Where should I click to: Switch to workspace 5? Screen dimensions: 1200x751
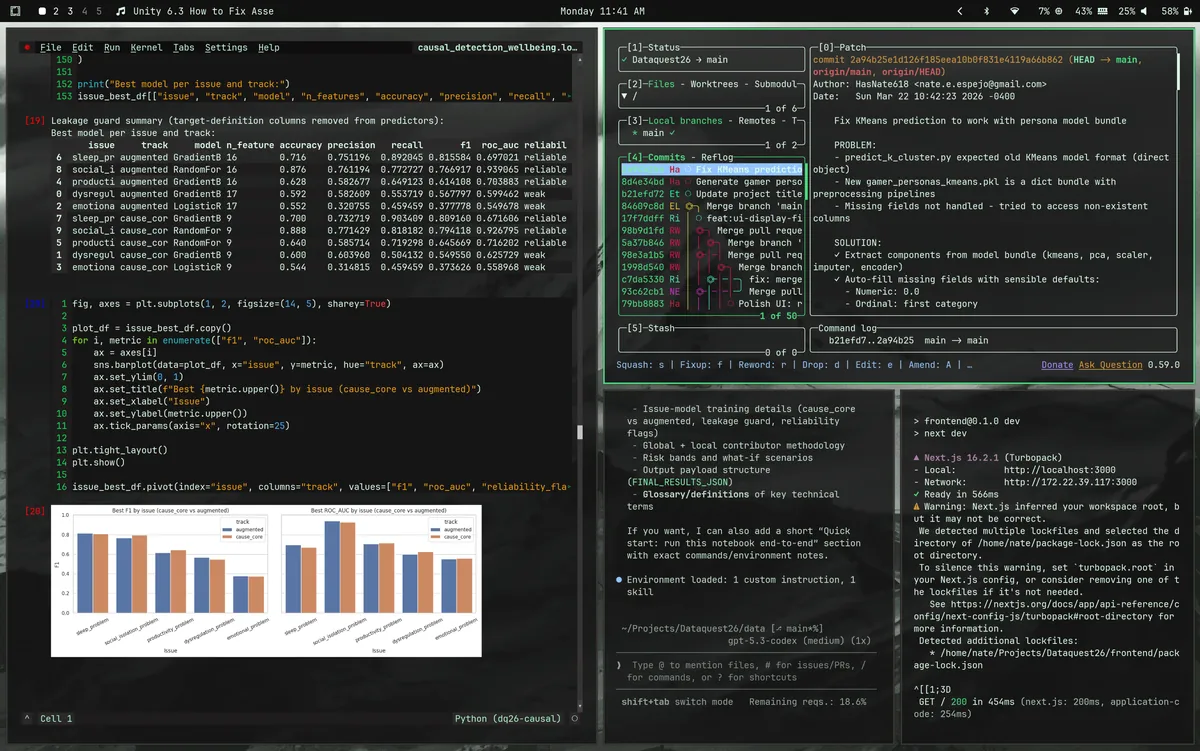click(98, 11)
